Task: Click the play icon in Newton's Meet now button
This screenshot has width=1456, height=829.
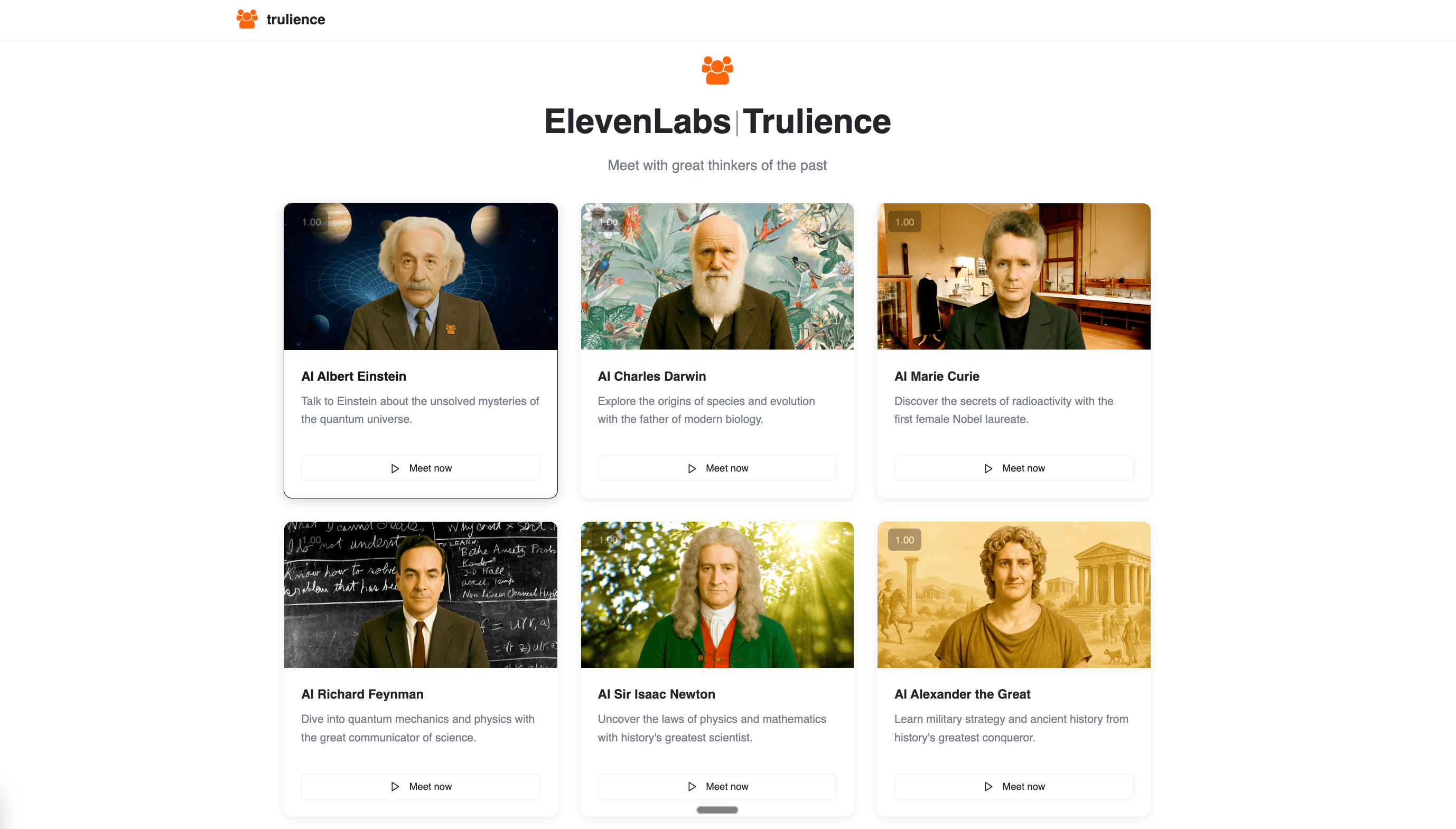Action: (692, 786)
